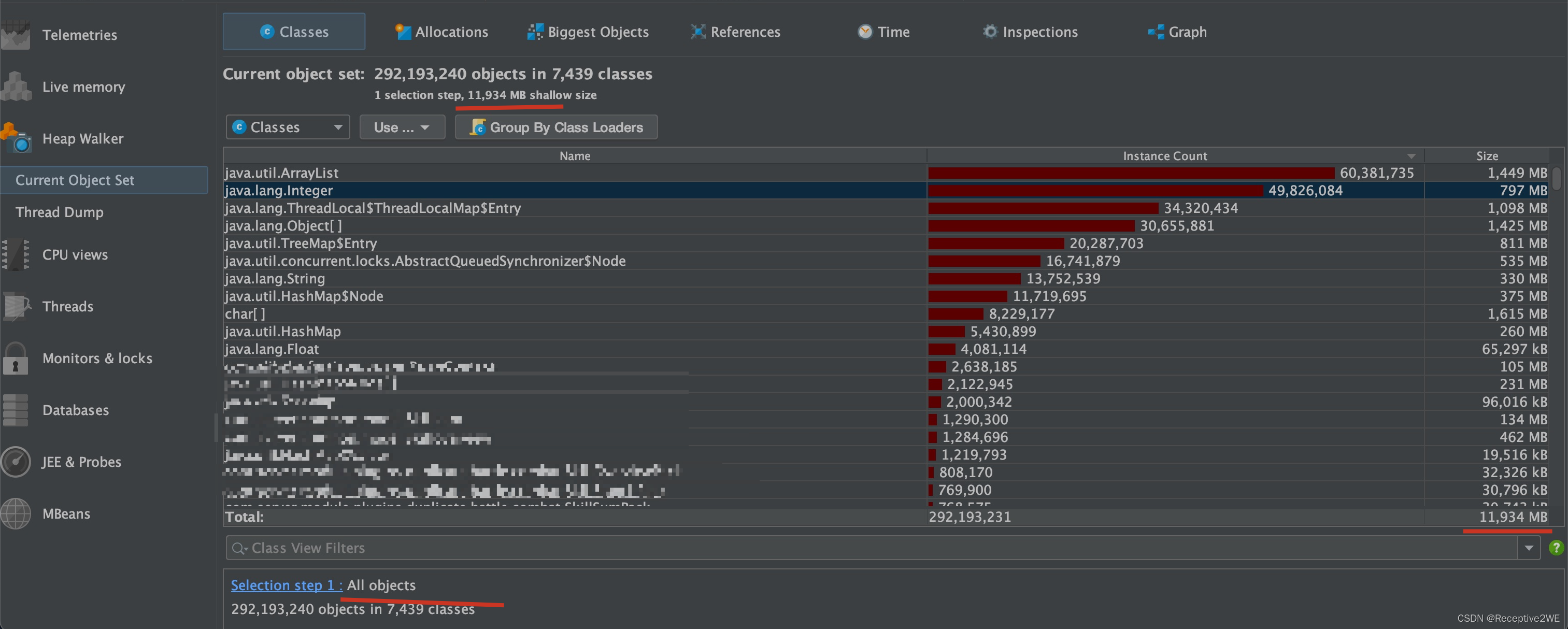
Task: Switch to the Graph tab
Action: click(1177, 32)
